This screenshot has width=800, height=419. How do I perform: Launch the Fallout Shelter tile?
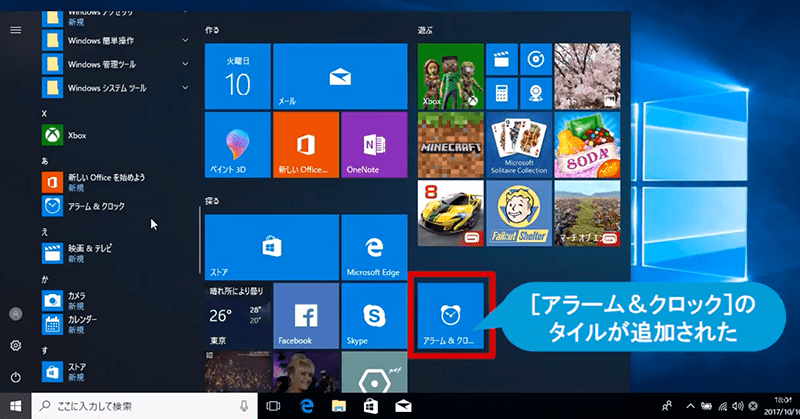[519, 213]
